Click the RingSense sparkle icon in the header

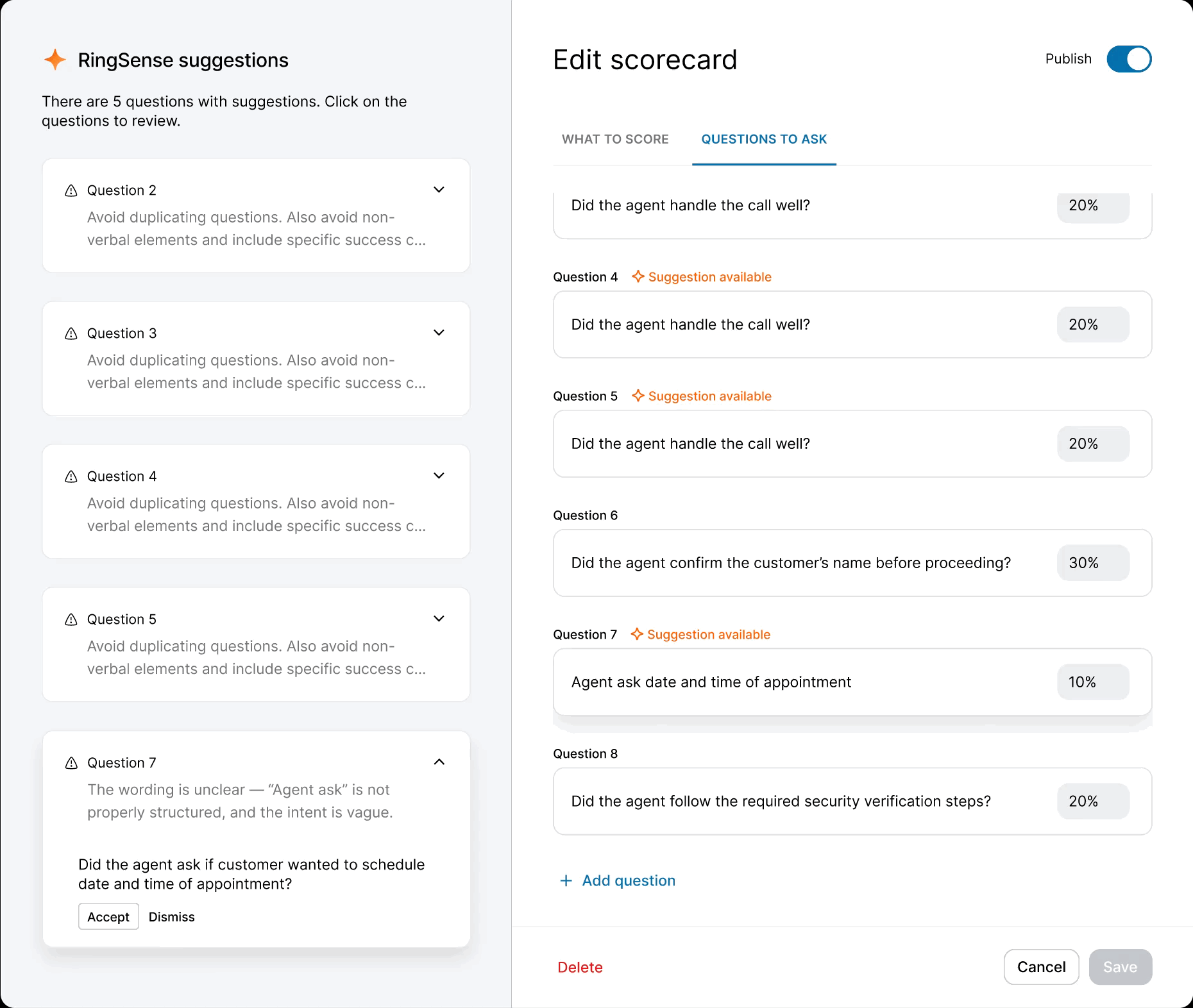[55, 60]
